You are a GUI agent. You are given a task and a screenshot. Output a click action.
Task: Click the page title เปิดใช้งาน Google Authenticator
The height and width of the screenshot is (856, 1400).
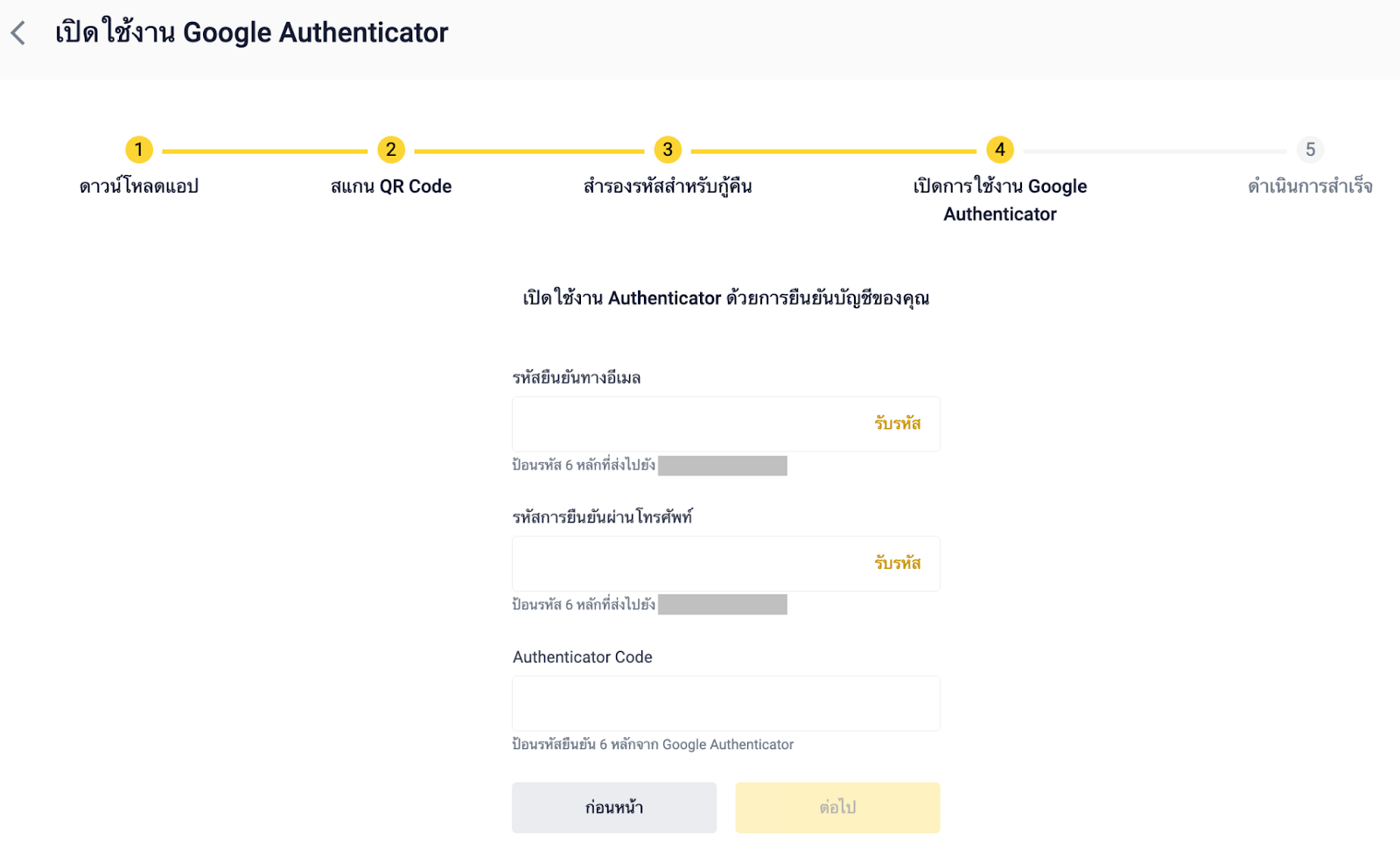[x=252, y=33]
